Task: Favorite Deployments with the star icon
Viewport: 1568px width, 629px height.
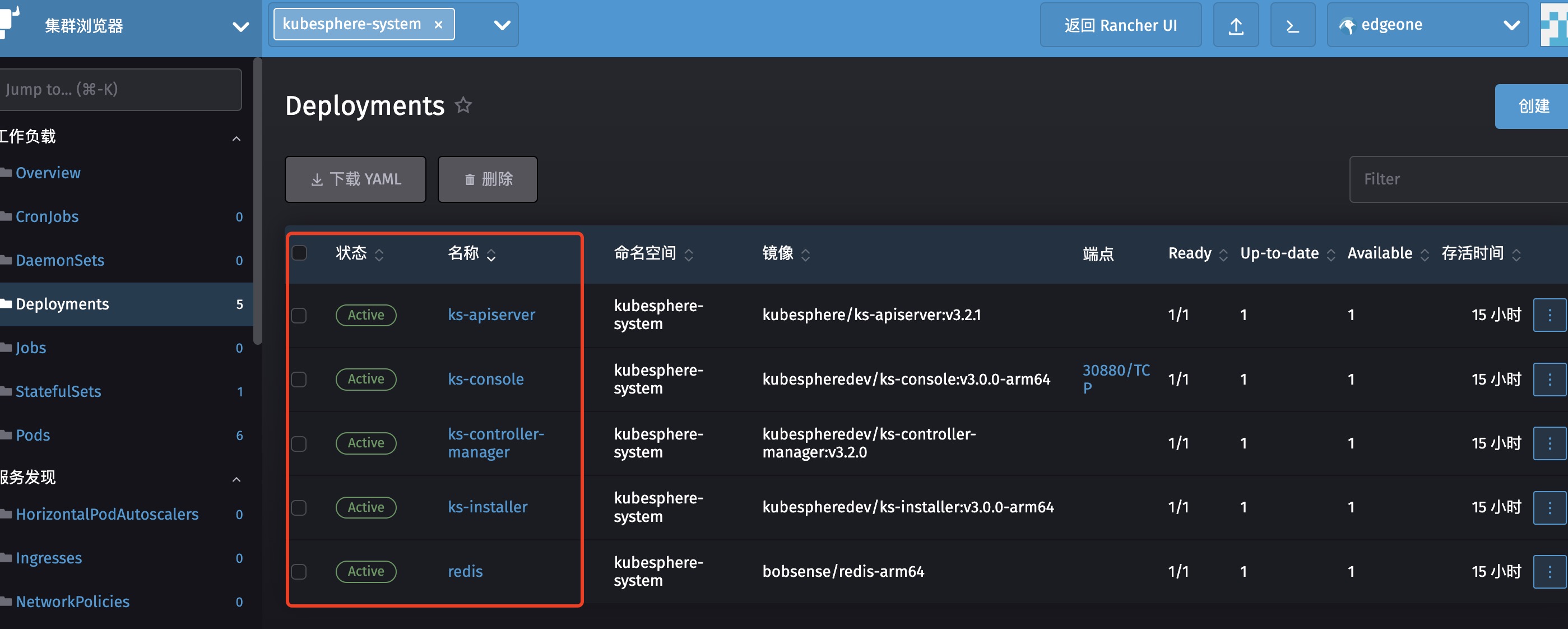Action: click(x=463, y=105)
